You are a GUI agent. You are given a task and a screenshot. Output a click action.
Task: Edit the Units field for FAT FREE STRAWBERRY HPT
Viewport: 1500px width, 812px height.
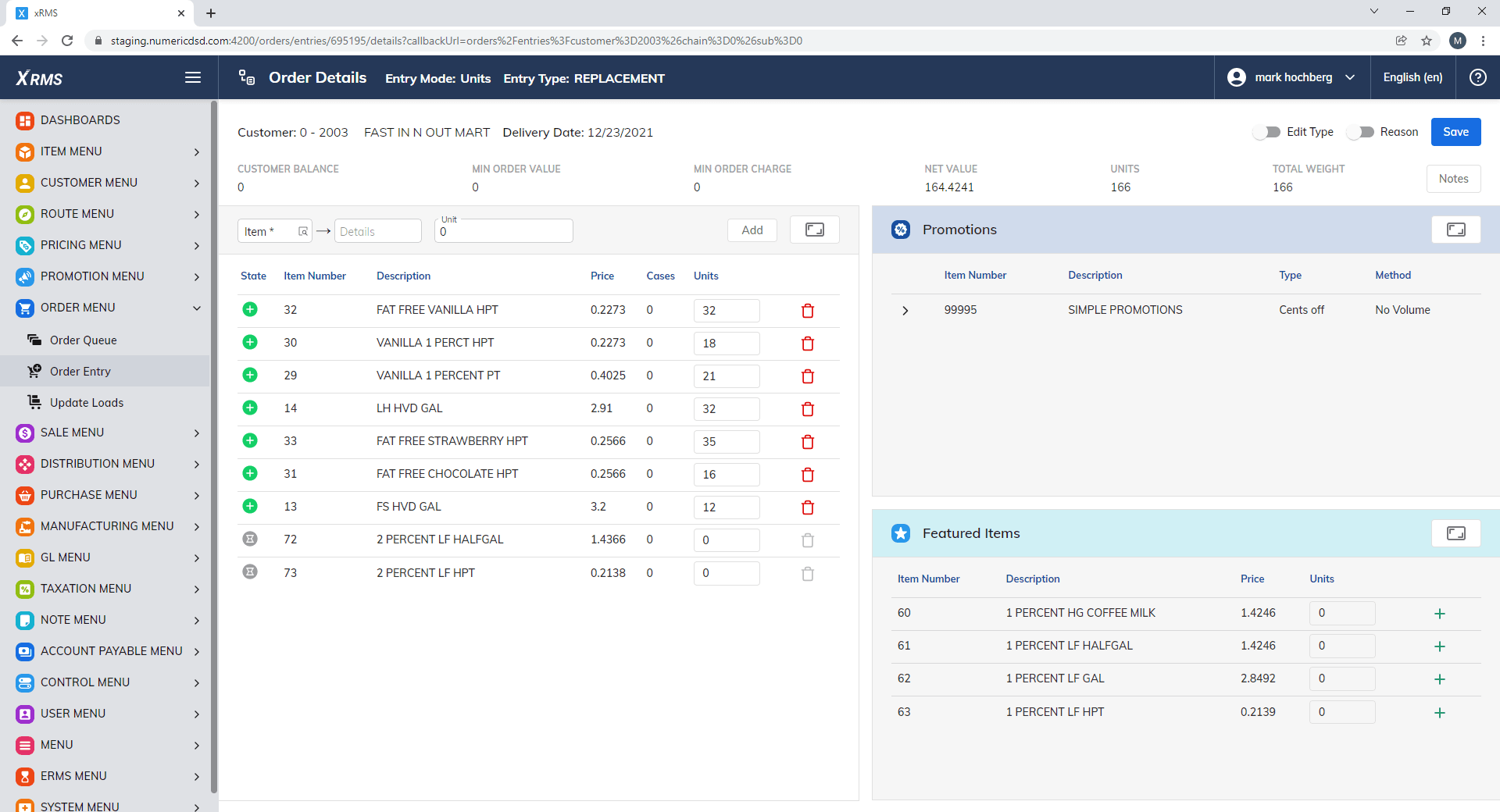pos(727,442)
